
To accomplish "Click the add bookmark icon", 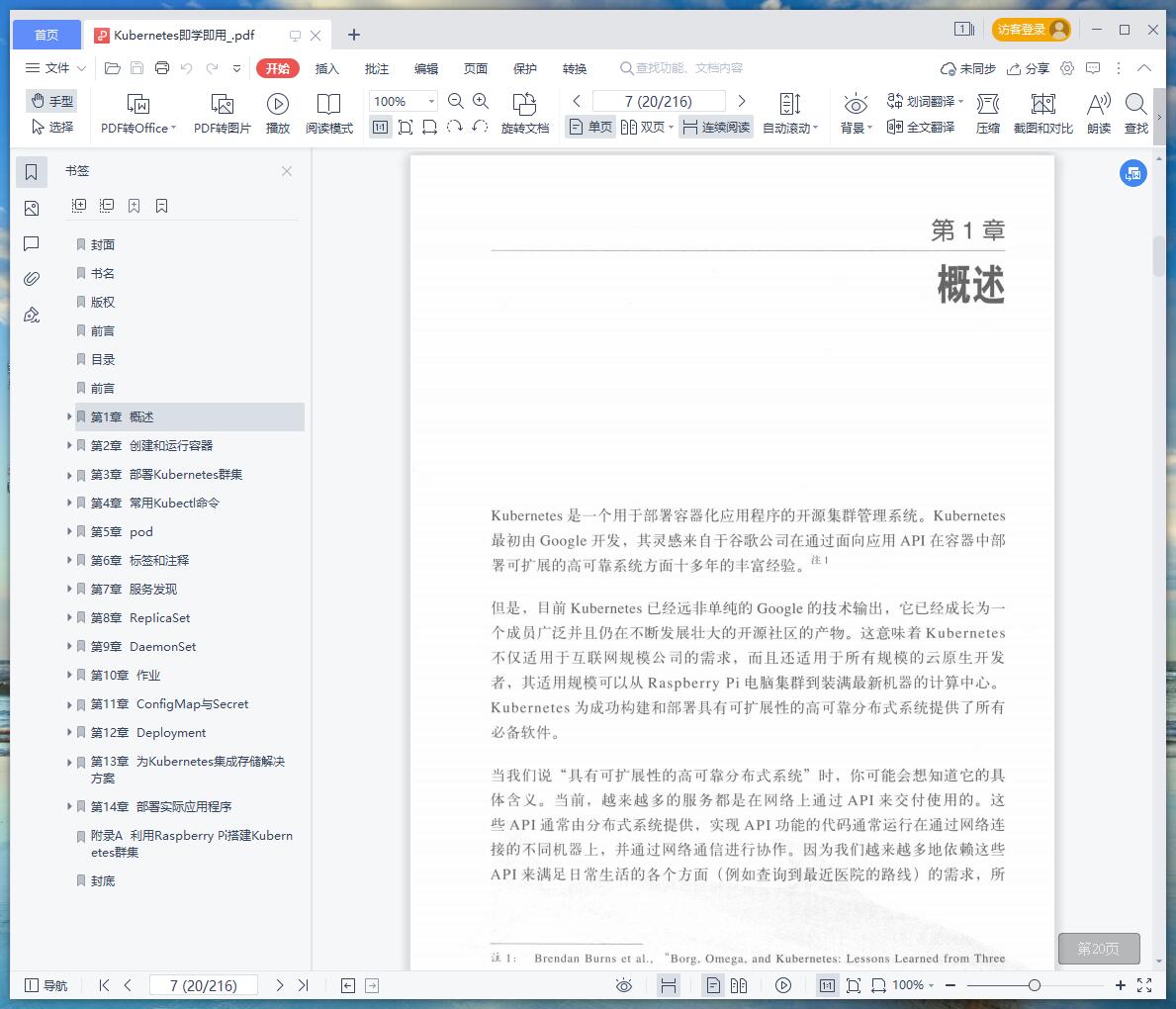I will click(135, 206).
